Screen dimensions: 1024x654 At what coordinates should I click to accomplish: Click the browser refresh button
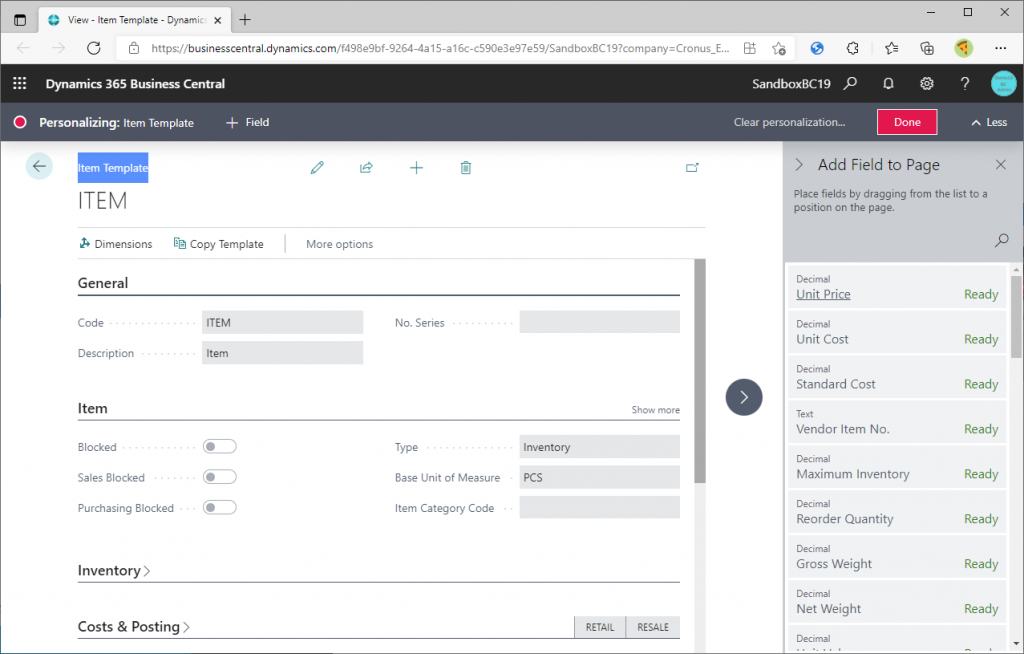coord(94,48)
